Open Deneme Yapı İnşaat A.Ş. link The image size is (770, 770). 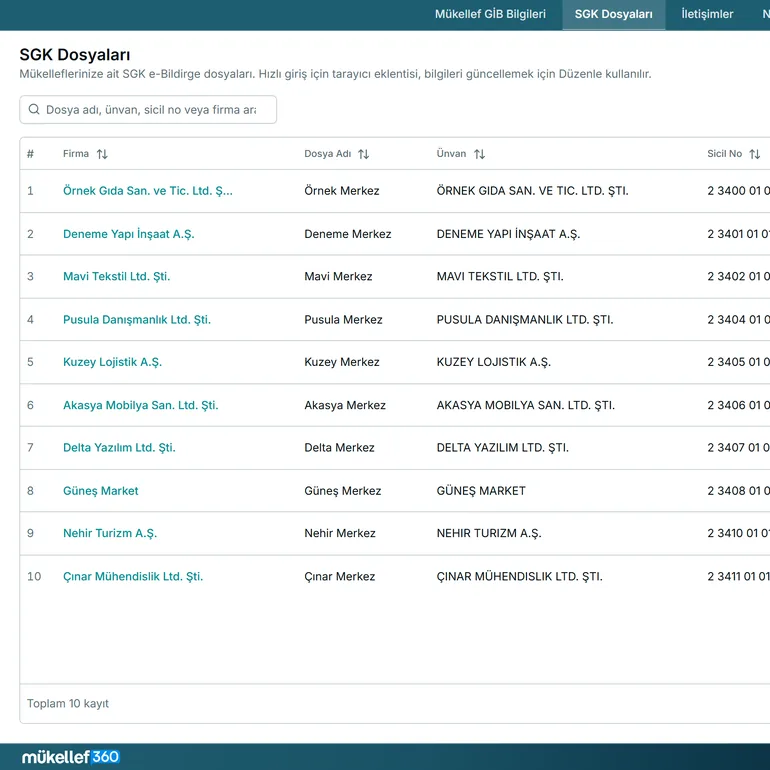point(129,234)
